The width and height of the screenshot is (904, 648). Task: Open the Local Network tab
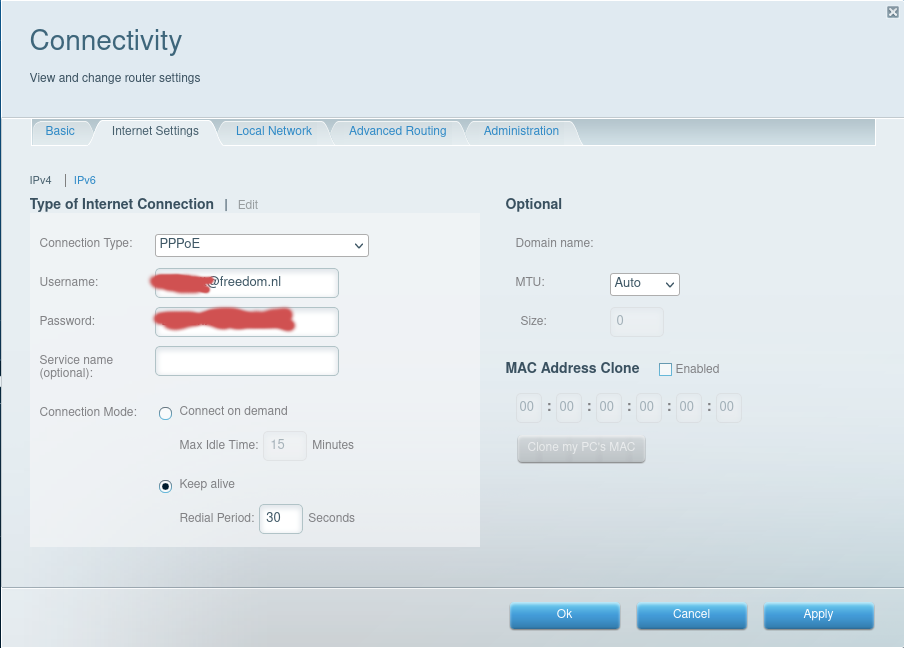(273, 131)
